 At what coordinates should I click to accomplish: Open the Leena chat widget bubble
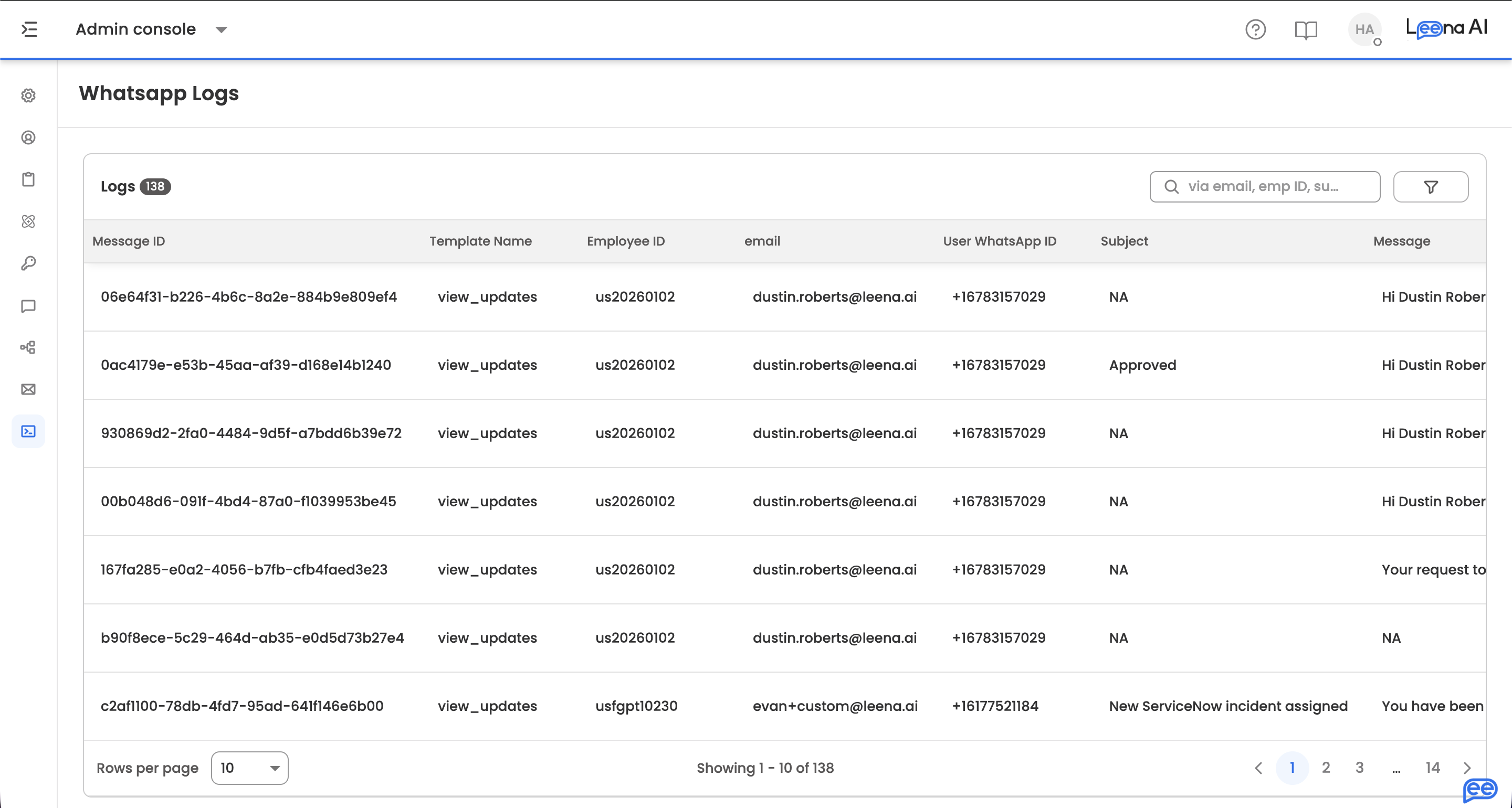coord(1480,790)
